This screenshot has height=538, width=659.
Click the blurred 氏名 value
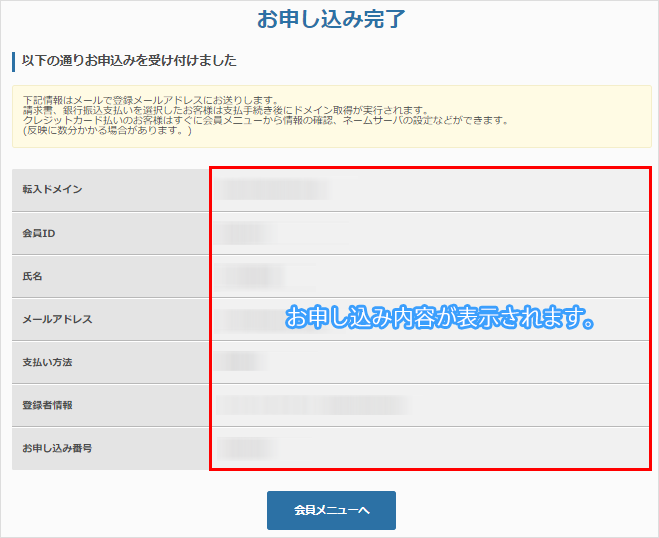pyautogui.click(x=252, y=274)
